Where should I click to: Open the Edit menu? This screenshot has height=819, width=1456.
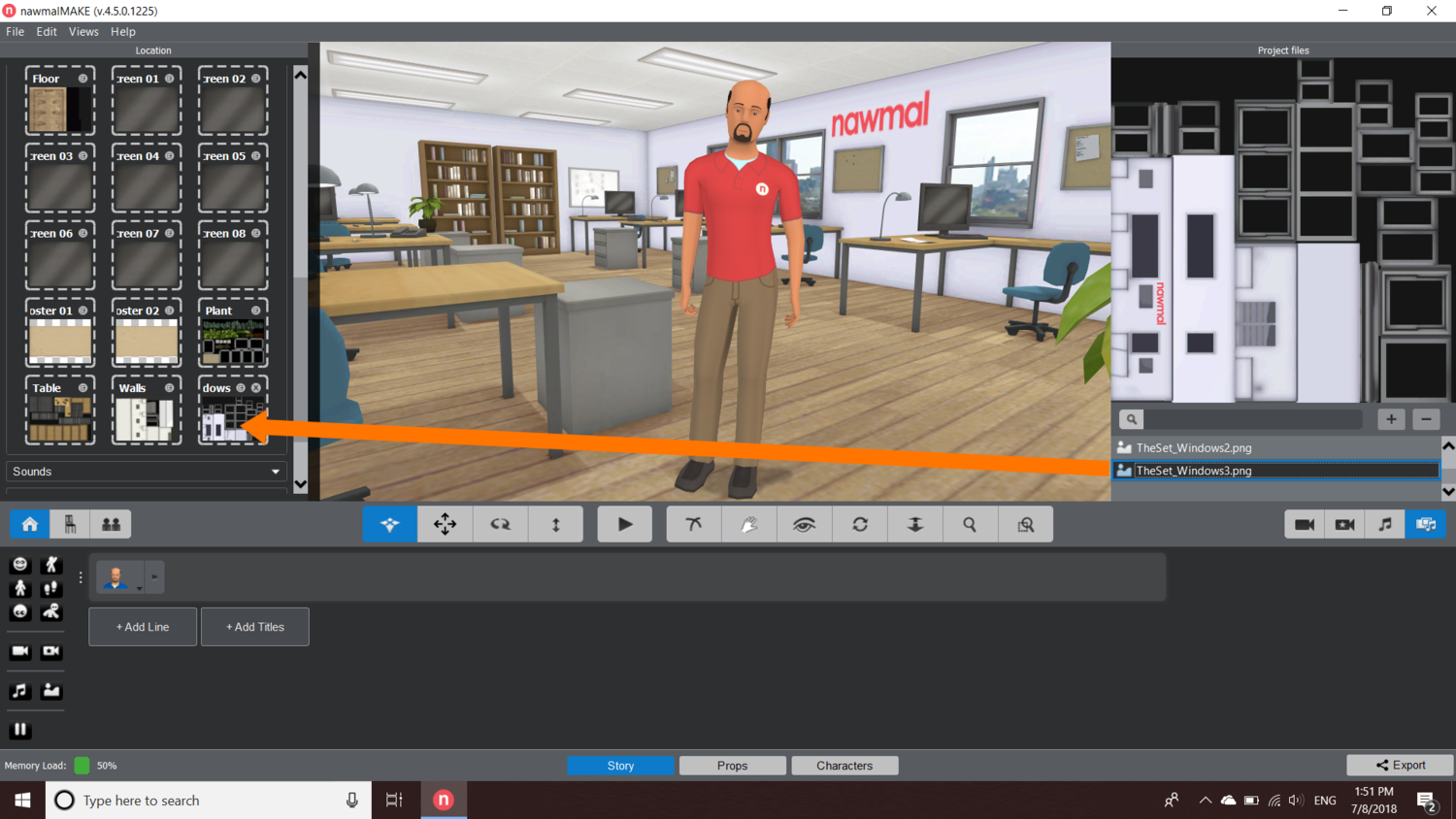(x=47, y=32)
